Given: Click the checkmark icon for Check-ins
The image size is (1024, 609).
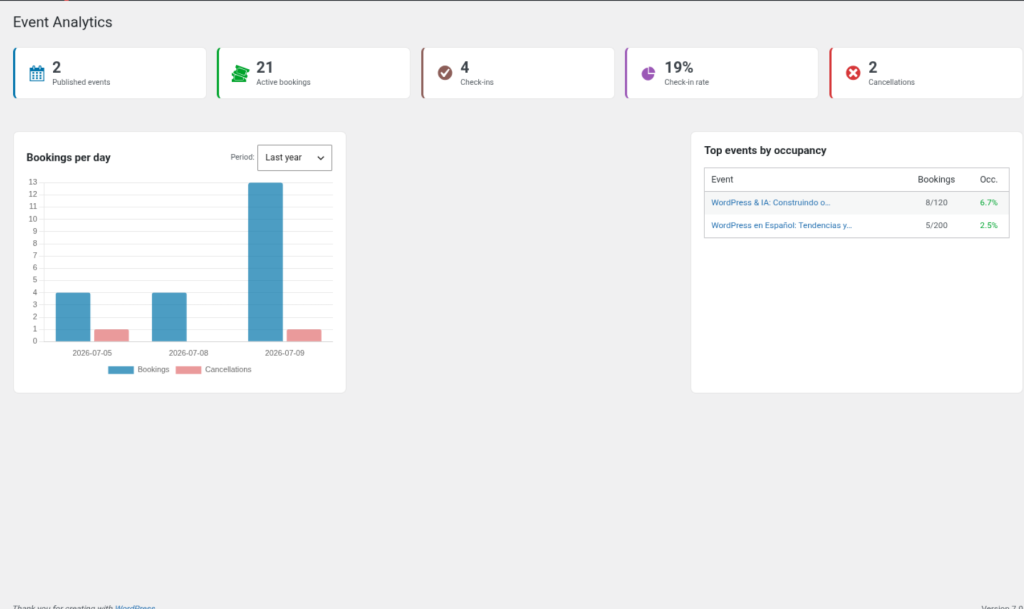Looking at the screenshot, I should pyautogui.click(x=445, y=72).
